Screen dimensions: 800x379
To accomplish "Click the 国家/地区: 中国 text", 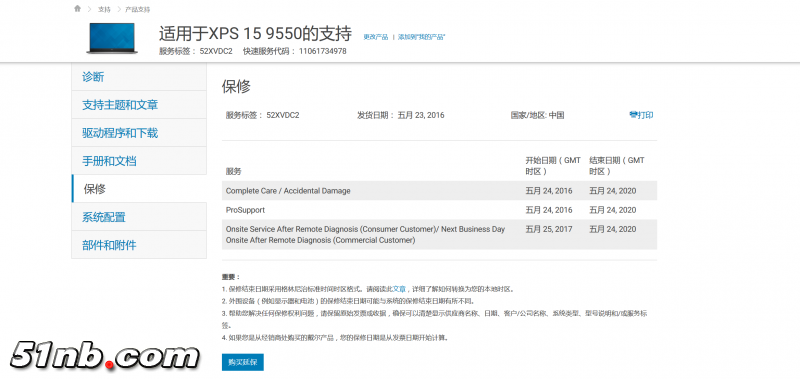I will [537, 115].
